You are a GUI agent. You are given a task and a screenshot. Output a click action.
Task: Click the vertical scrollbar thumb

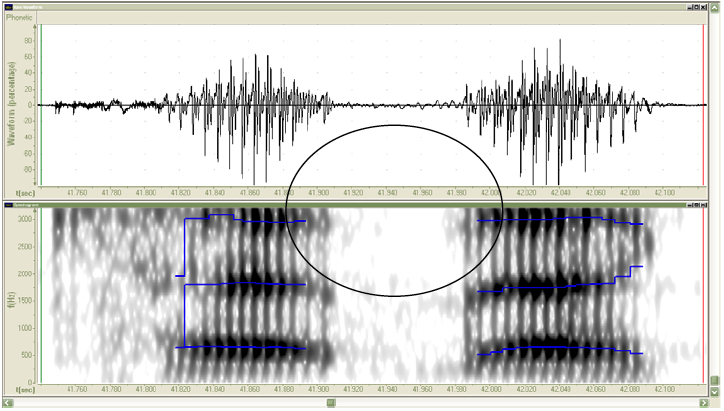715,381
